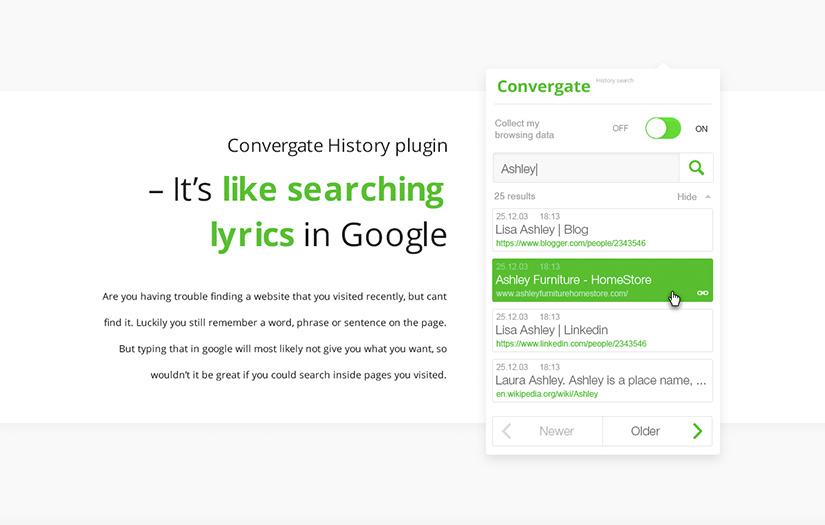Go to Newer results page
The image size is (825, 525).
pyautogui.click(x=548, y=431)
